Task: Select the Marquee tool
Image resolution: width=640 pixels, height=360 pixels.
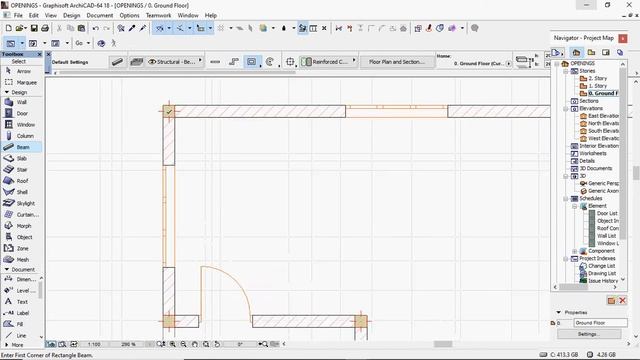Action: point(20,82)
